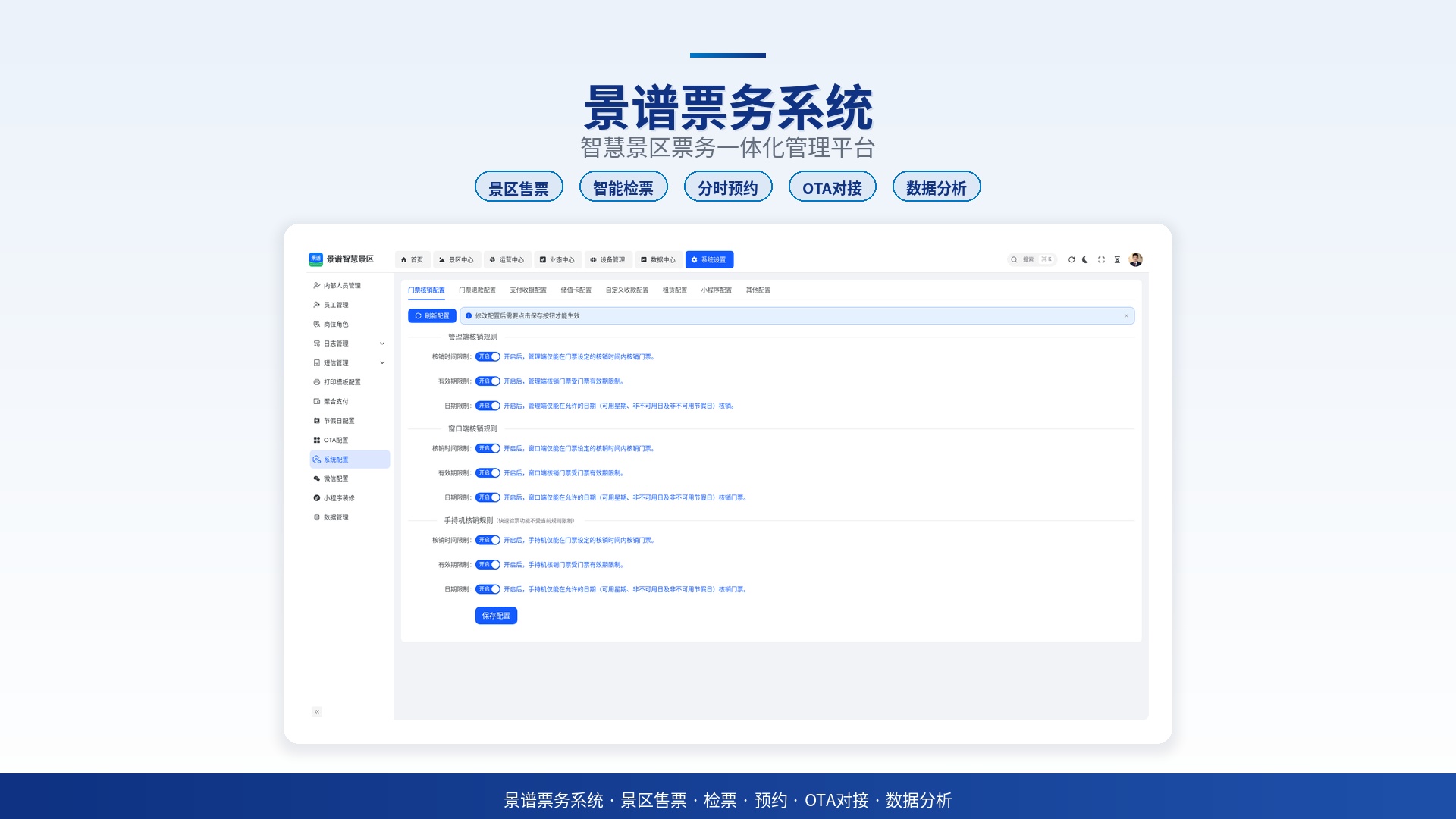1456x819 pixels.
Task: Click the 管理端核销规则 section heading
Action: click(472, 337)
